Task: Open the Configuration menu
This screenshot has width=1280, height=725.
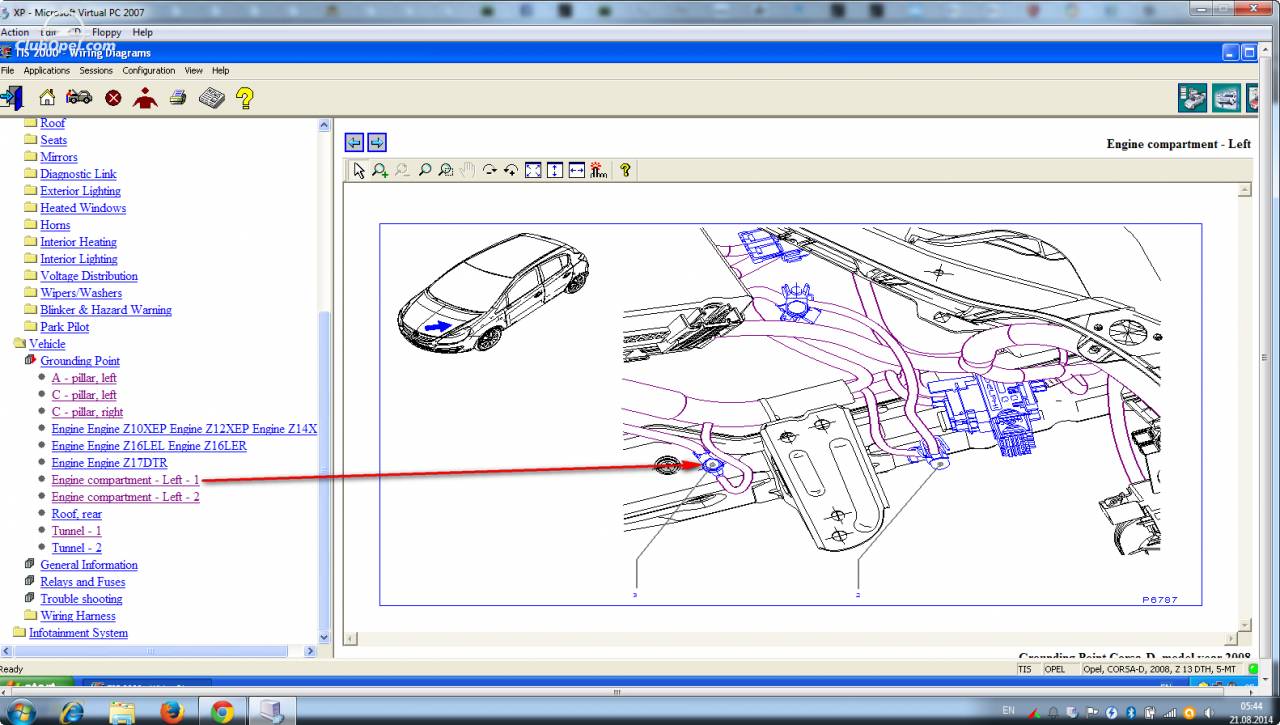Action: click(x=149, y=71)
